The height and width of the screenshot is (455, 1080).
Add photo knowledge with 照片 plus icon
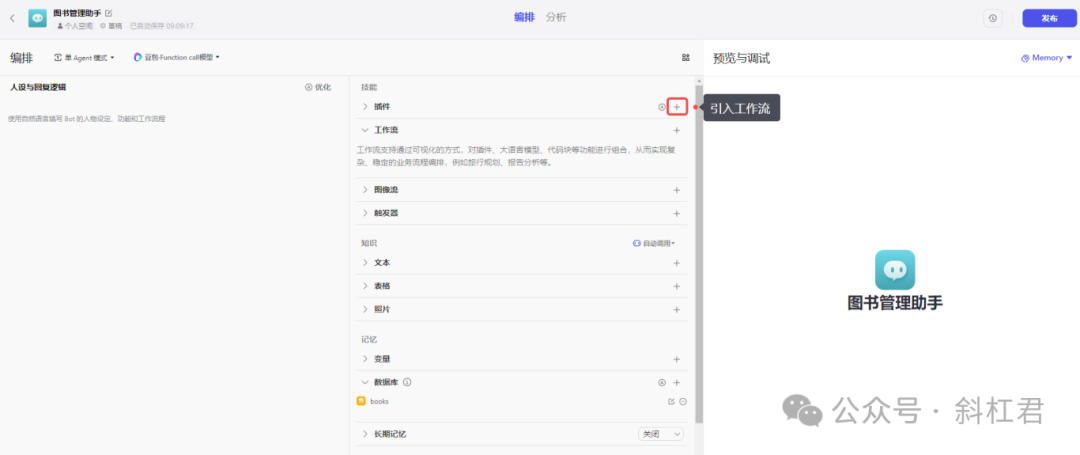click(676, 310)
